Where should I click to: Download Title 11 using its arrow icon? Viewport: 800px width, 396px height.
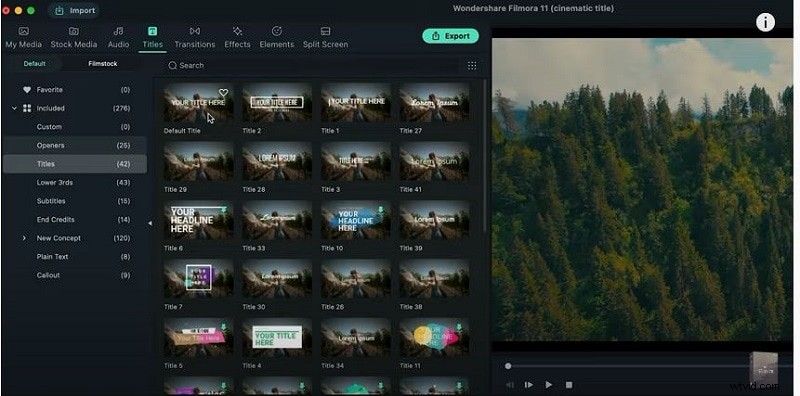point(459,327)
